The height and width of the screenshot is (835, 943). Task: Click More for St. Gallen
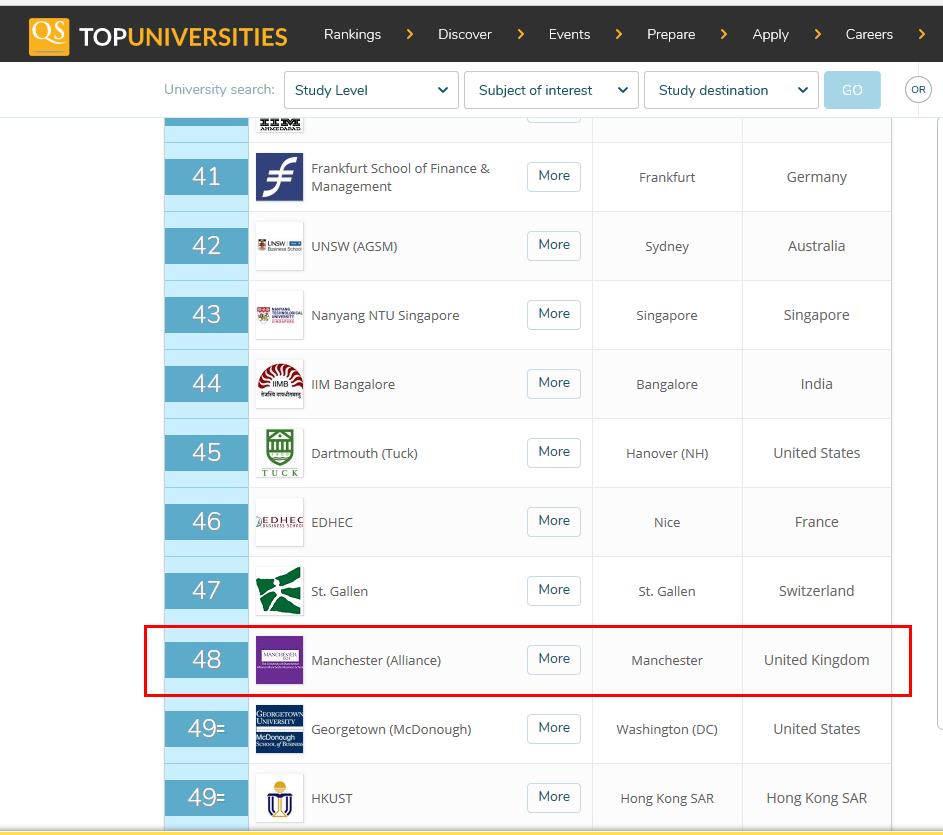[x=554, y=590]
